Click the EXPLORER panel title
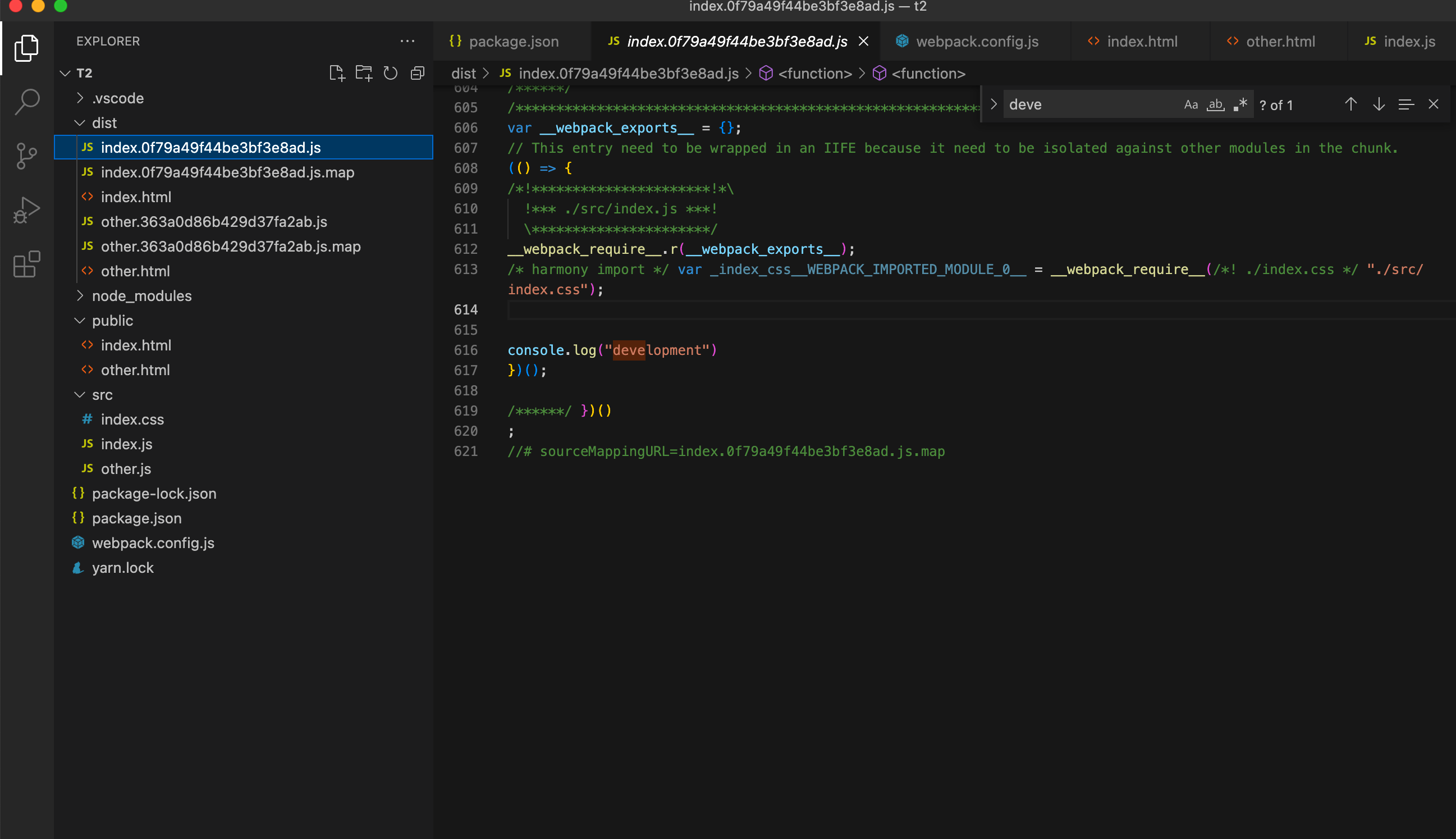Image resolution: width=1456 pixels, height=839 pixels. point(108,42)
